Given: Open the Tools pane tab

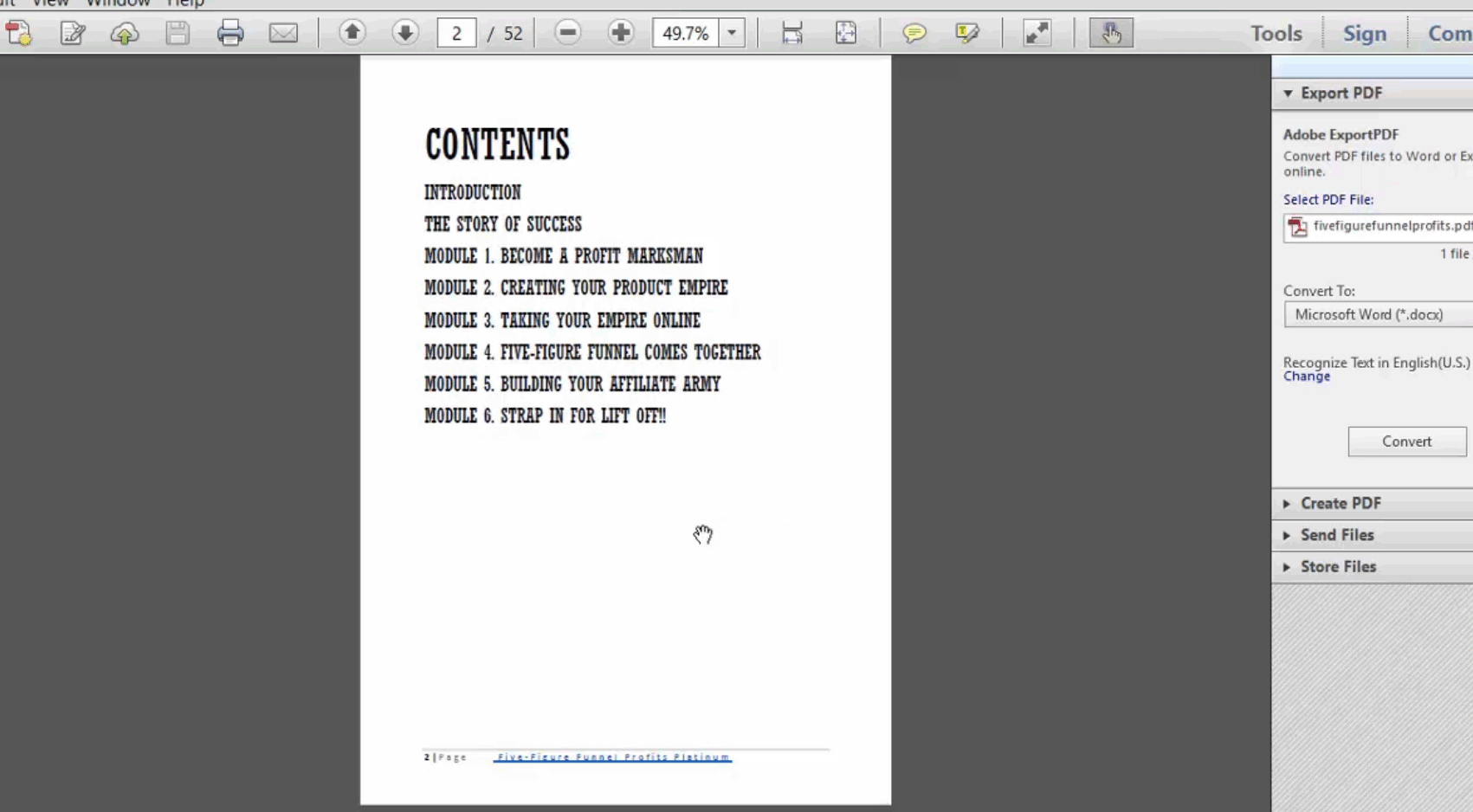Looking at the screenshot, I should click(x=1276, y=33).
